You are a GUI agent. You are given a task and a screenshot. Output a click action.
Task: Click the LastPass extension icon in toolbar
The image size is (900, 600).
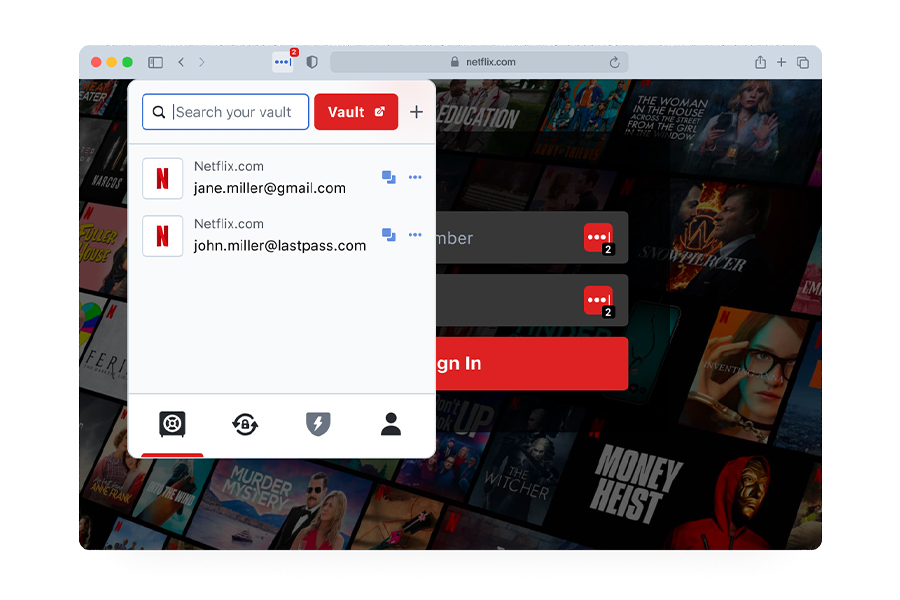(283, 62)
